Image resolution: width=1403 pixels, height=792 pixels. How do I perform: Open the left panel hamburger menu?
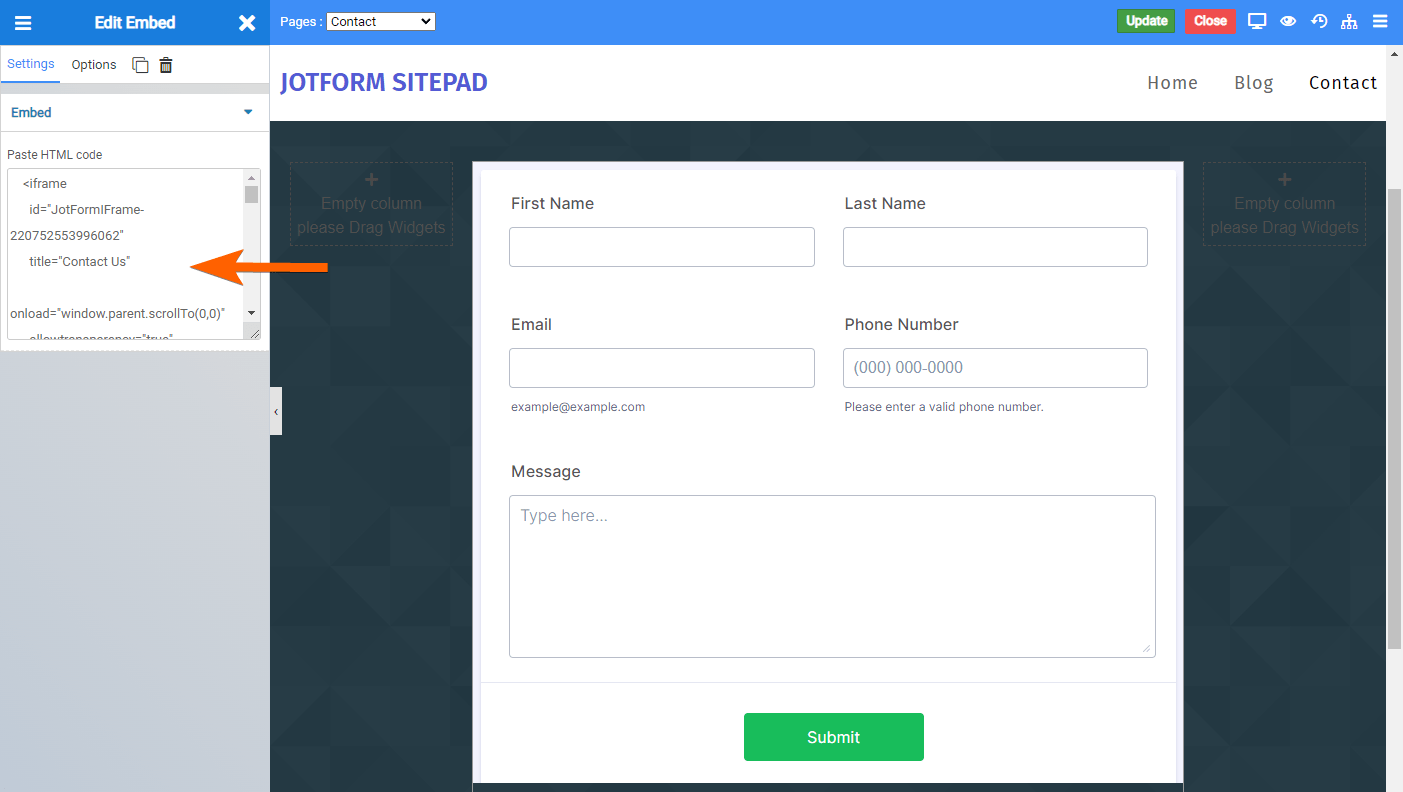(x=22, y=22)
